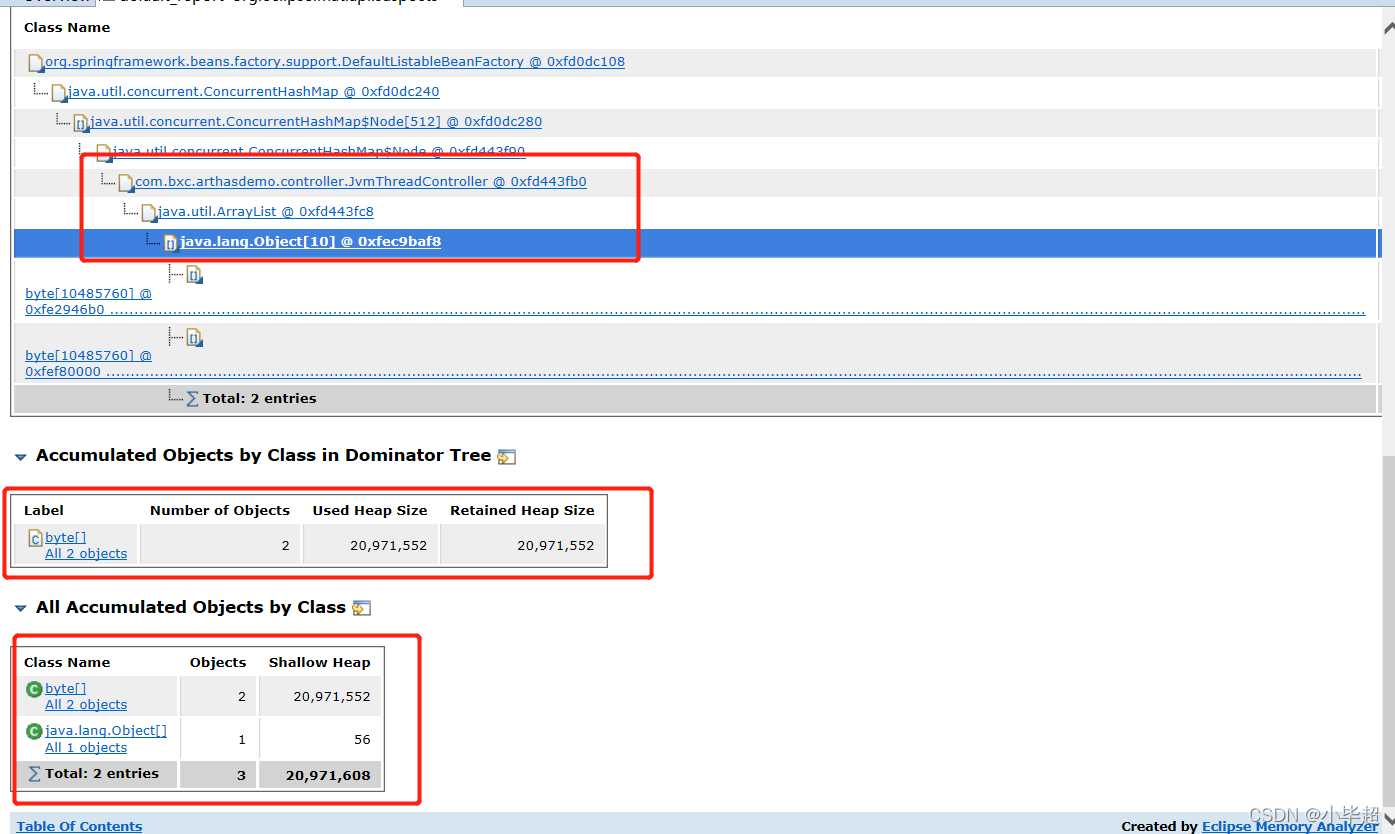Click ConcurrentHashMap$Node[512] array icon
The height and width of the screenshot is (834, 1395).
click(x=81, y=124)
